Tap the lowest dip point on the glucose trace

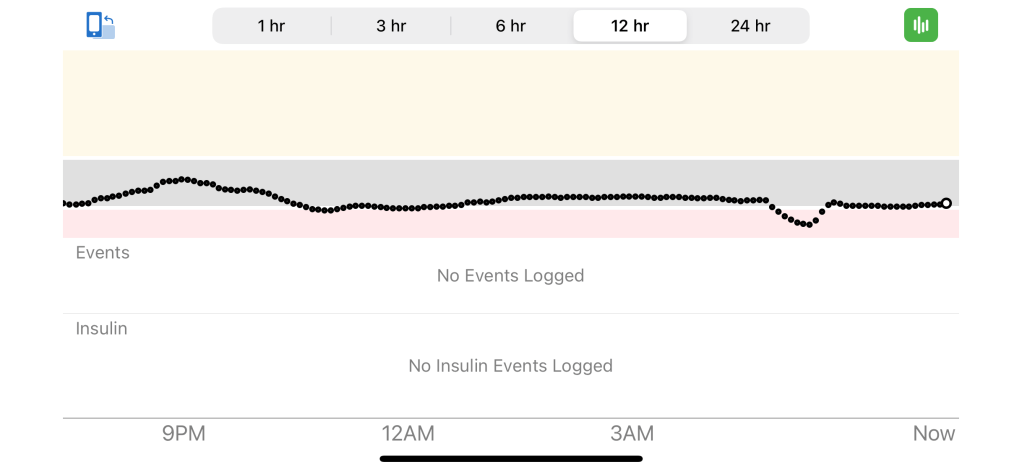pyautogui.click(x=808, y=224)
